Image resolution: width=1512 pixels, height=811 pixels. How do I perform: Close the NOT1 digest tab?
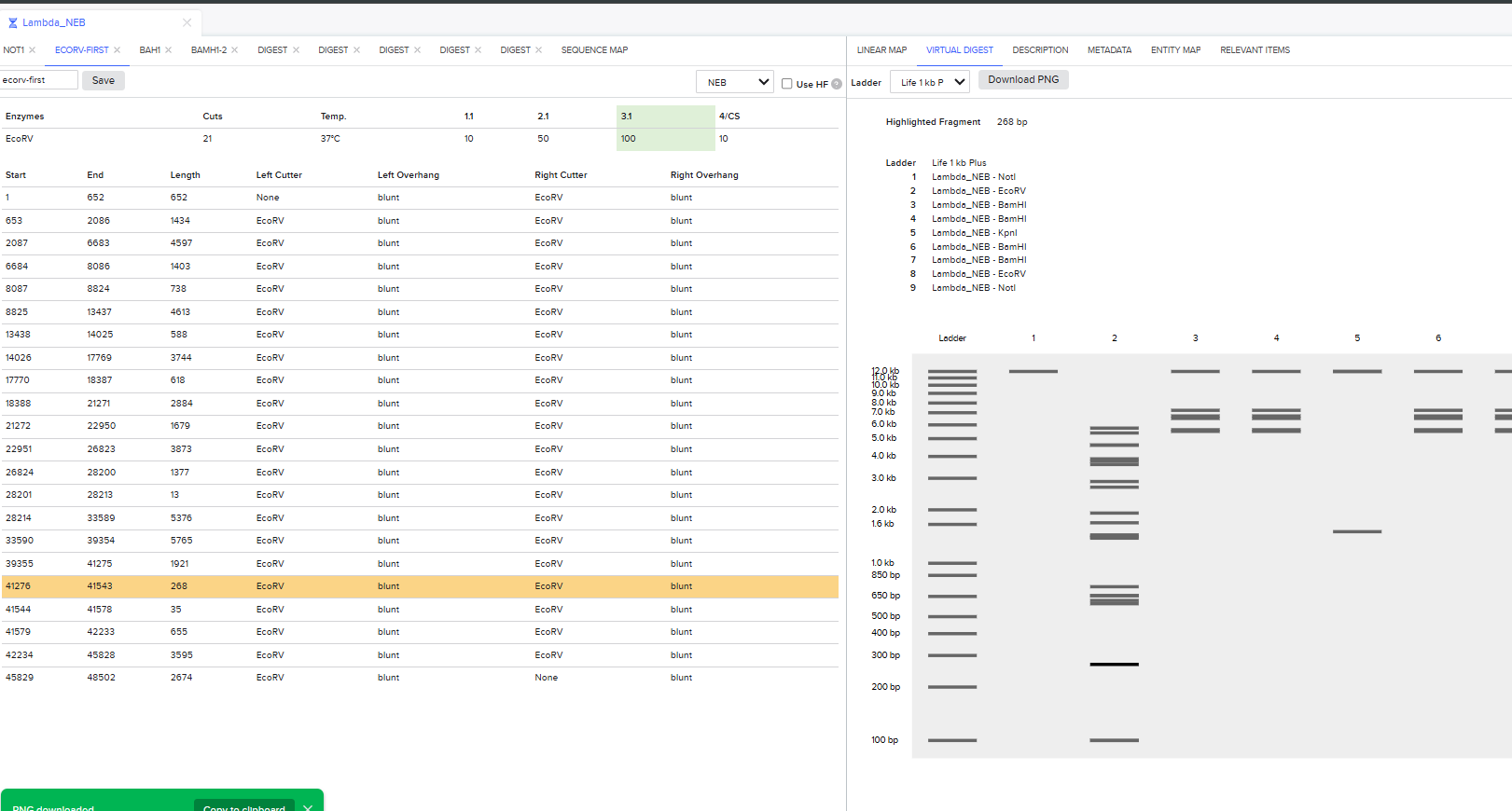[33, 50]
